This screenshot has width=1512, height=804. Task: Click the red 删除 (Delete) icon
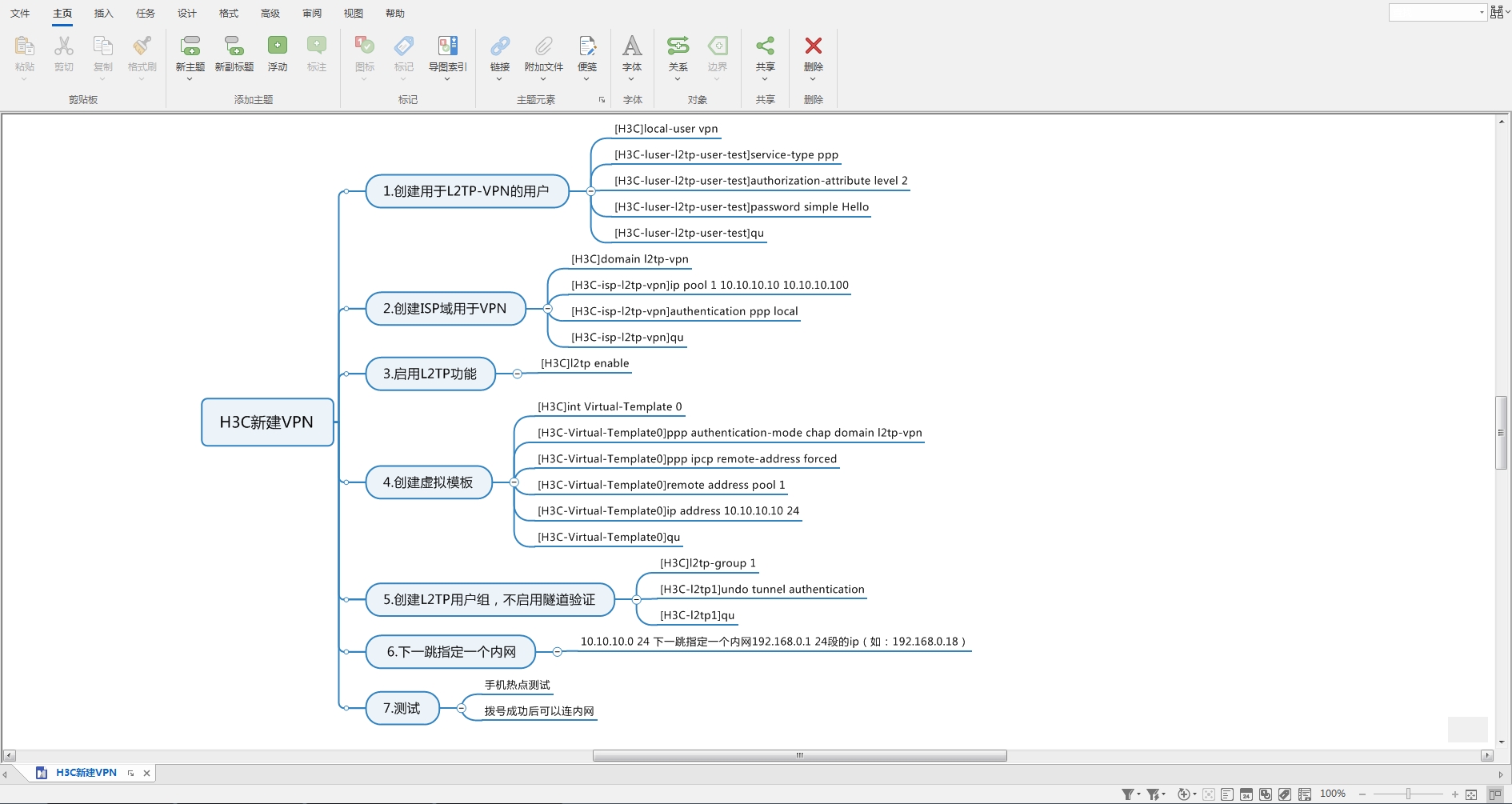[813, 46]
